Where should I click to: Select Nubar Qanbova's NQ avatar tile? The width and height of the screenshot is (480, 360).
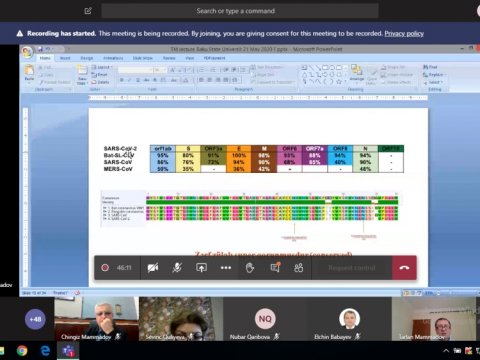coord(265,319)
